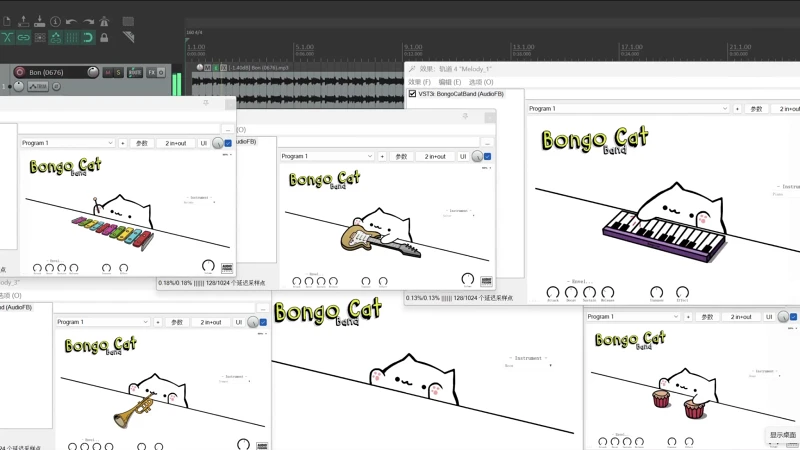
Task: Pin the xylophone plugin window
Action: (206, 103)
